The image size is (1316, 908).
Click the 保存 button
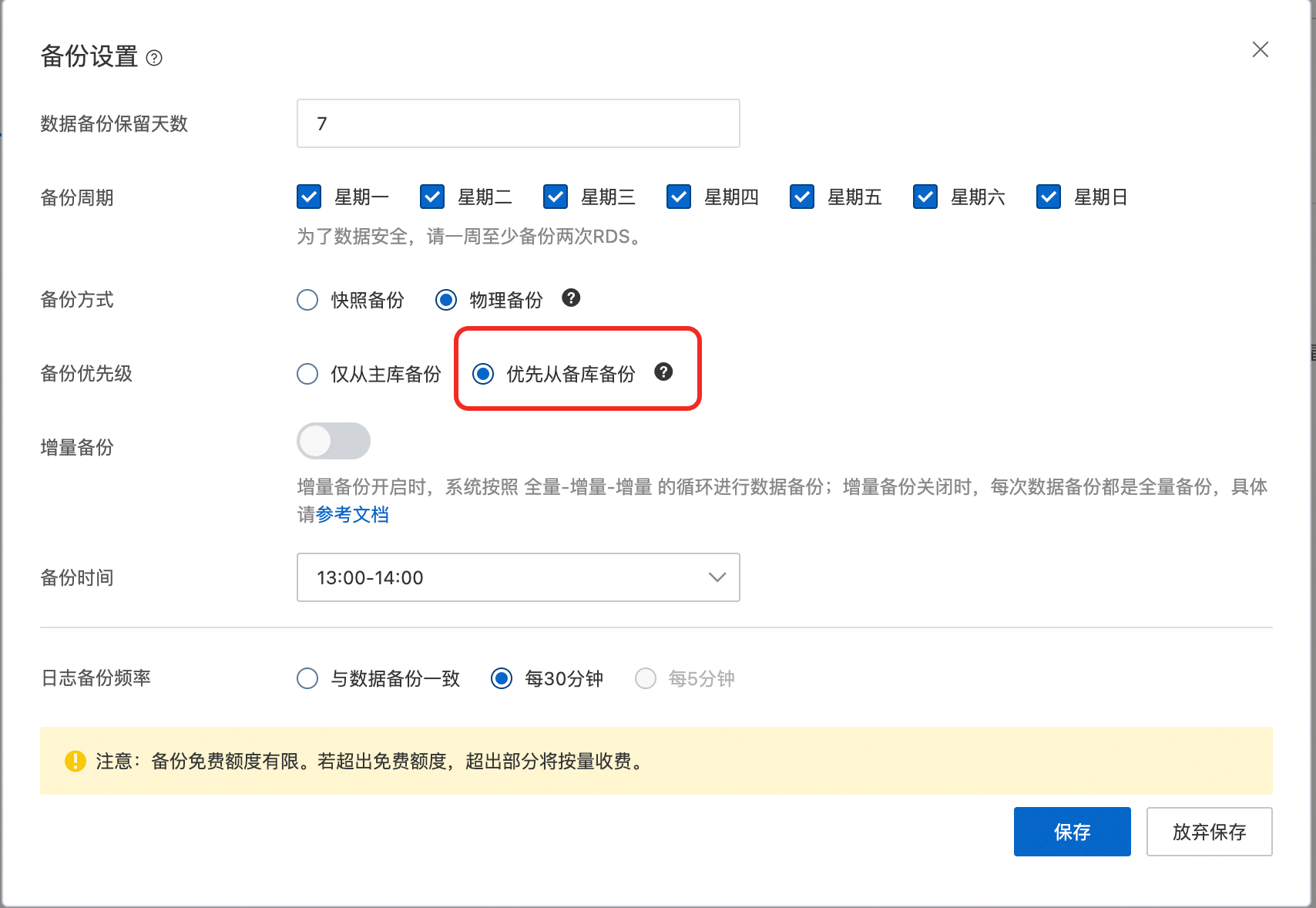[x=1072, y=832]
